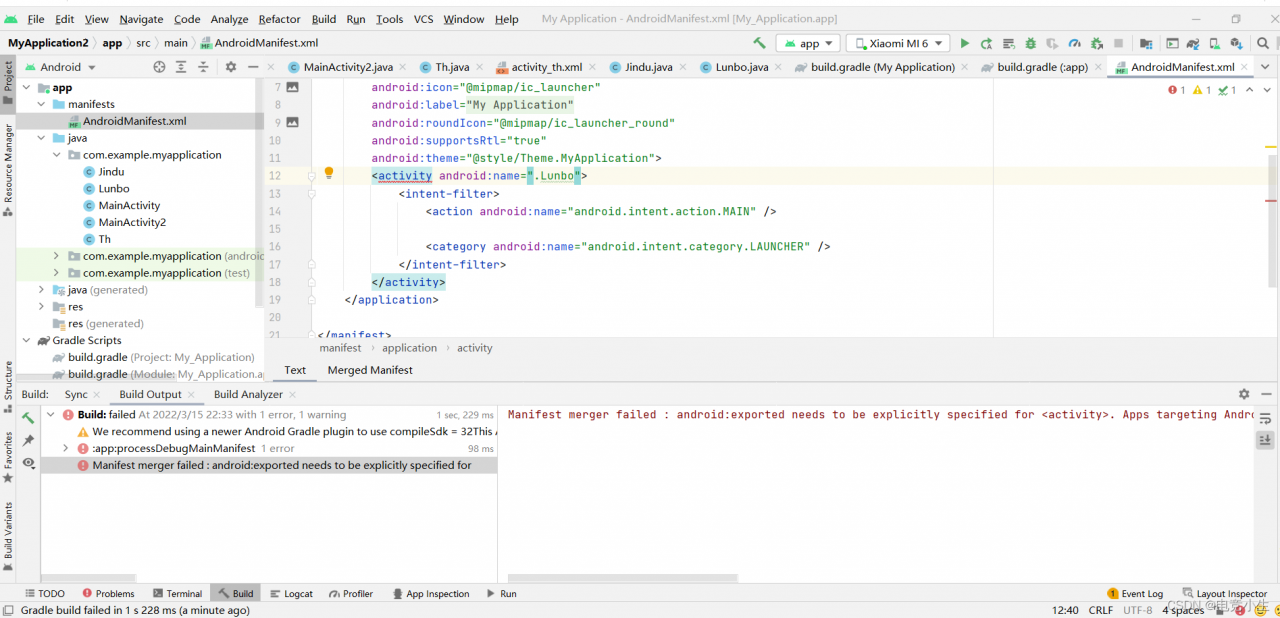Collapse the Gradle Scripts tree node
The height and width of the screenshot is (618, 1280).
tap(27, 341)
